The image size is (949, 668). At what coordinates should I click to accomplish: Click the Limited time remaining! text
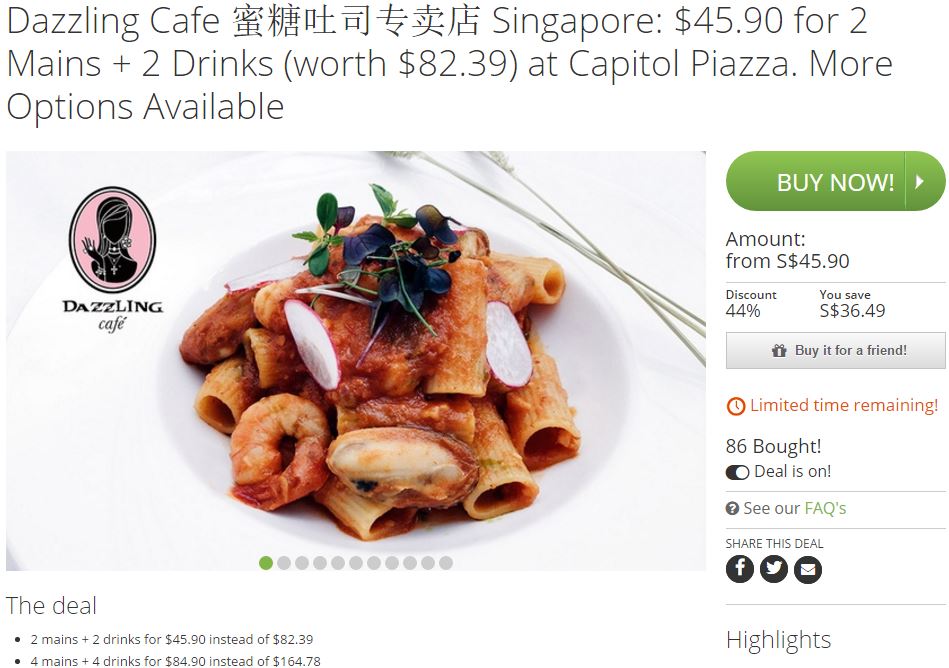coord(844,405)
